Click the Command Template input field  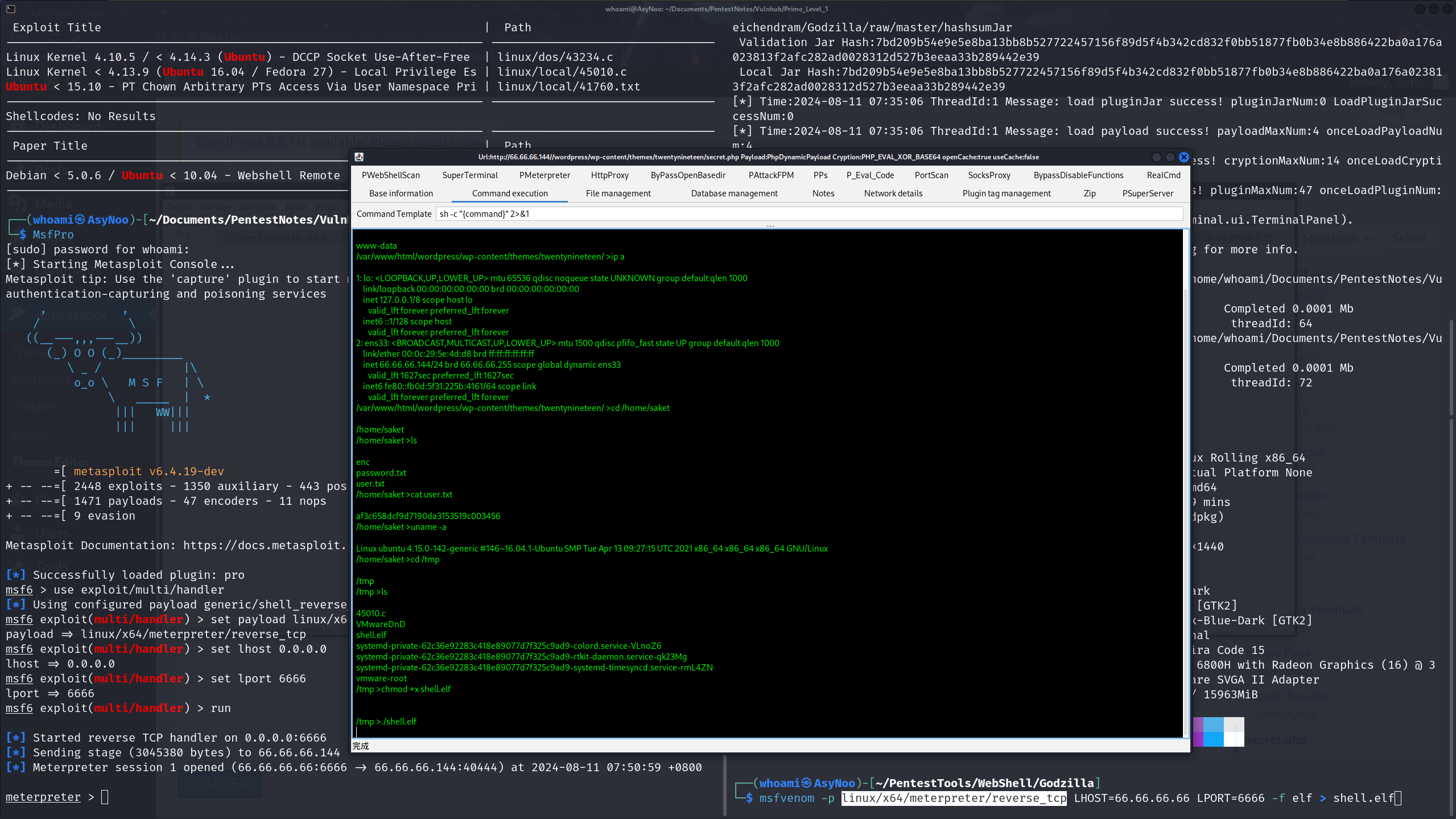(x=809, y=214)
